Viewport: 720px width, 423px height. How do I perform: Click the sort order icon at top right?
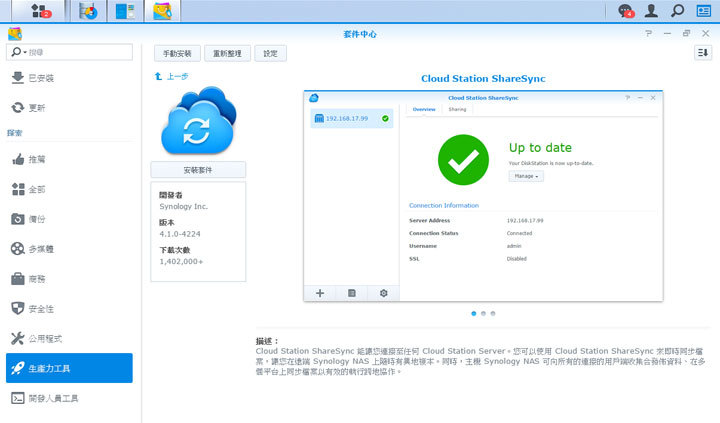click(703, 53)
